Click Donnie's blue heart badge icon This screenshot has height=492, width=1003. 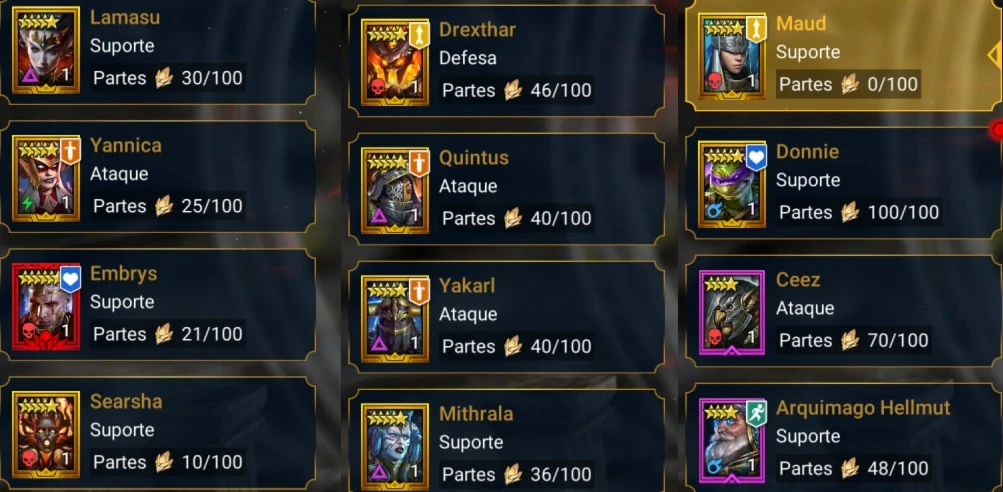point(757,157)
